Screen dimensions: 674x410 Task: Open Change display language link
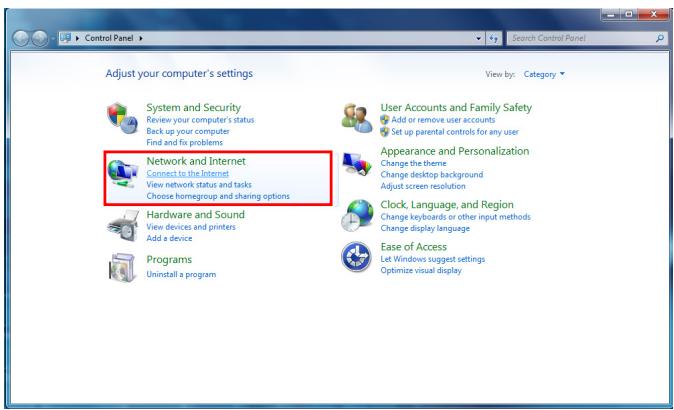pos(425,228)
